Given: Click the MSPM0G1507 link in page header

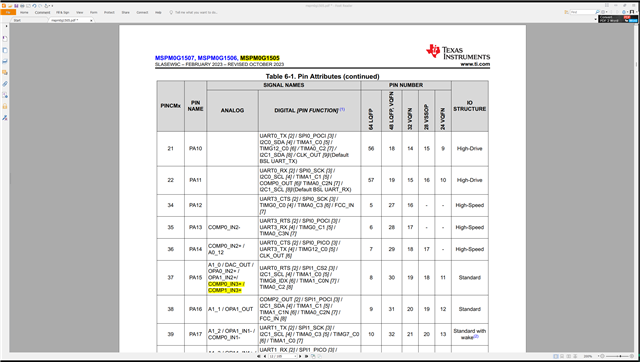Looking at the screenshot, I should [175, 58].
